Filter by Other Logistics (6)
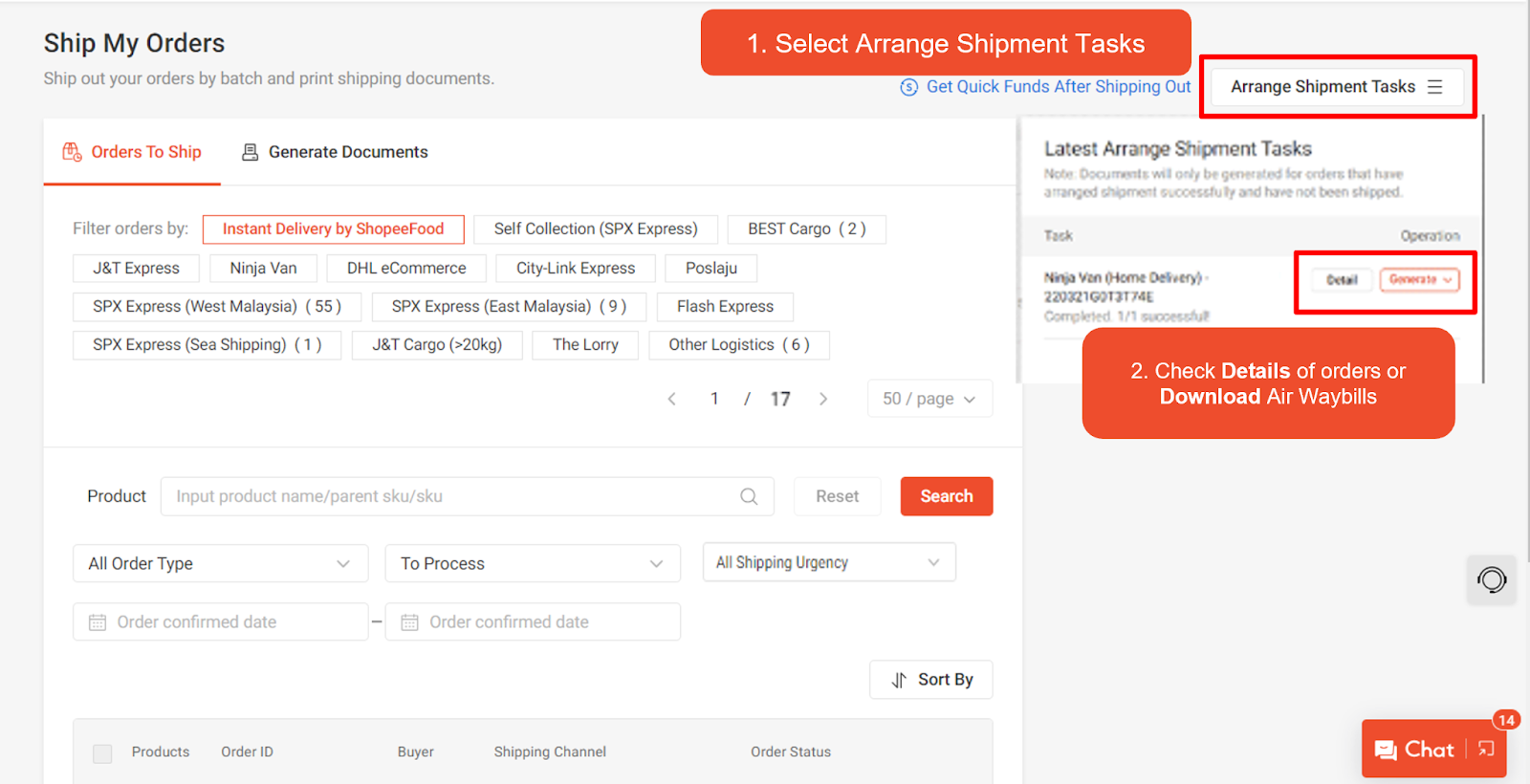The height and width of the screenshot is (784, 1530). coord(739,345)
